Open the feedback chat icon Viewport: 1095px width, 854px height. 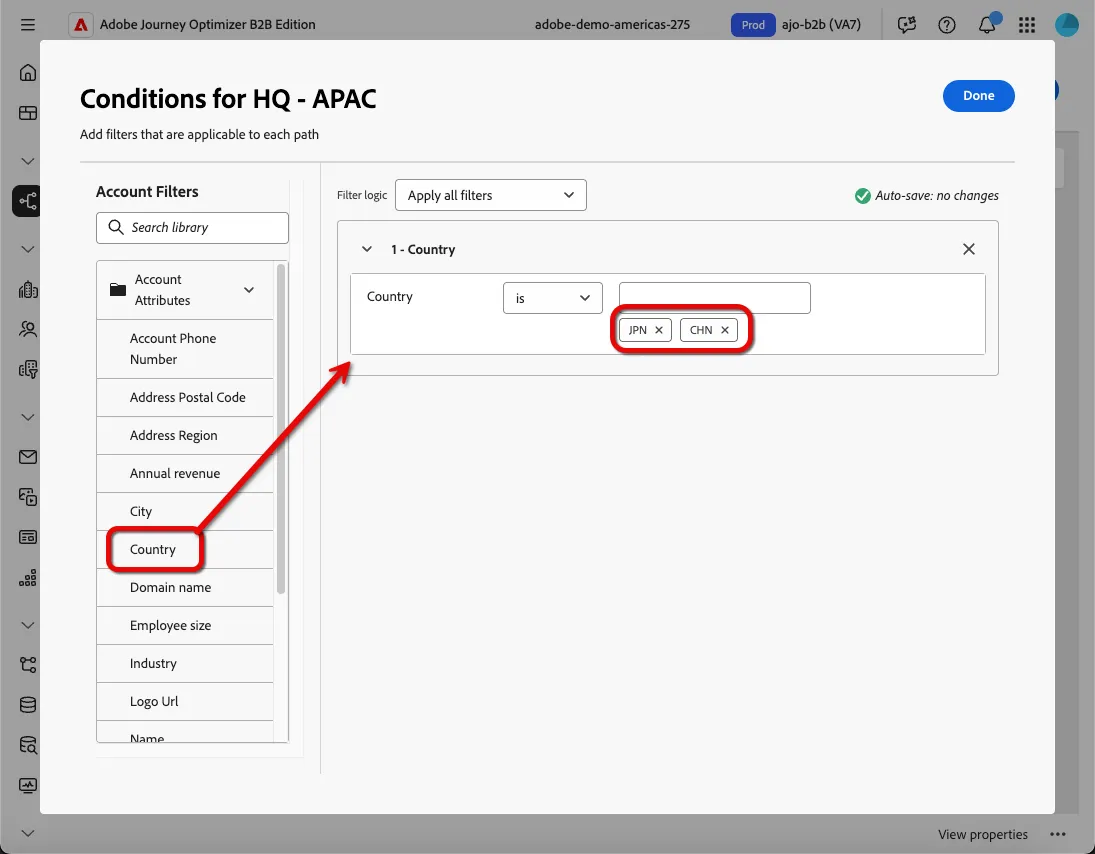point(906,25)
